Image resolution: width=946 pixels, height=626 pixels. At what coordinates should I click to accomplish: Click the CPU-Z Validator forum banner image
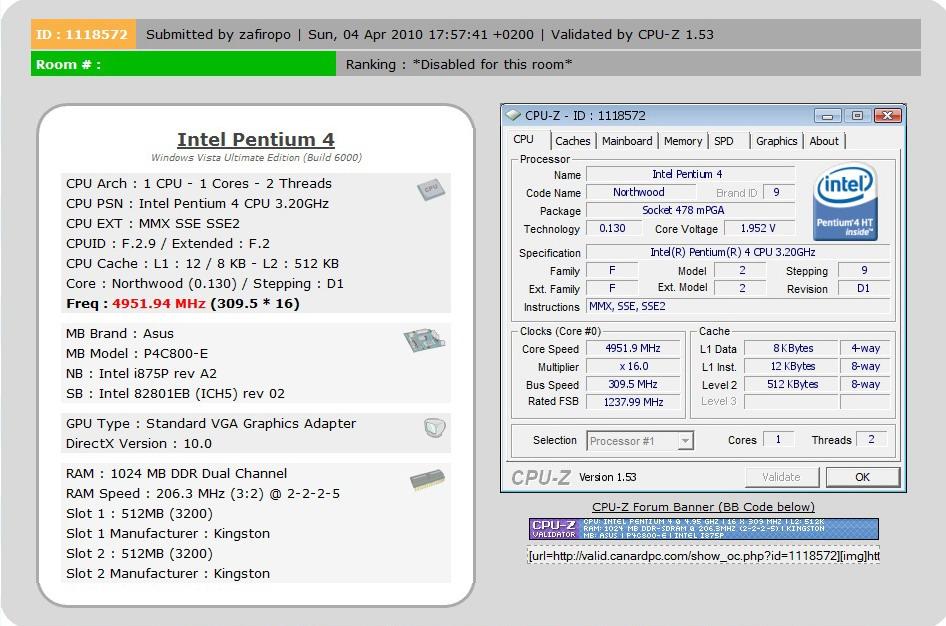703,529
